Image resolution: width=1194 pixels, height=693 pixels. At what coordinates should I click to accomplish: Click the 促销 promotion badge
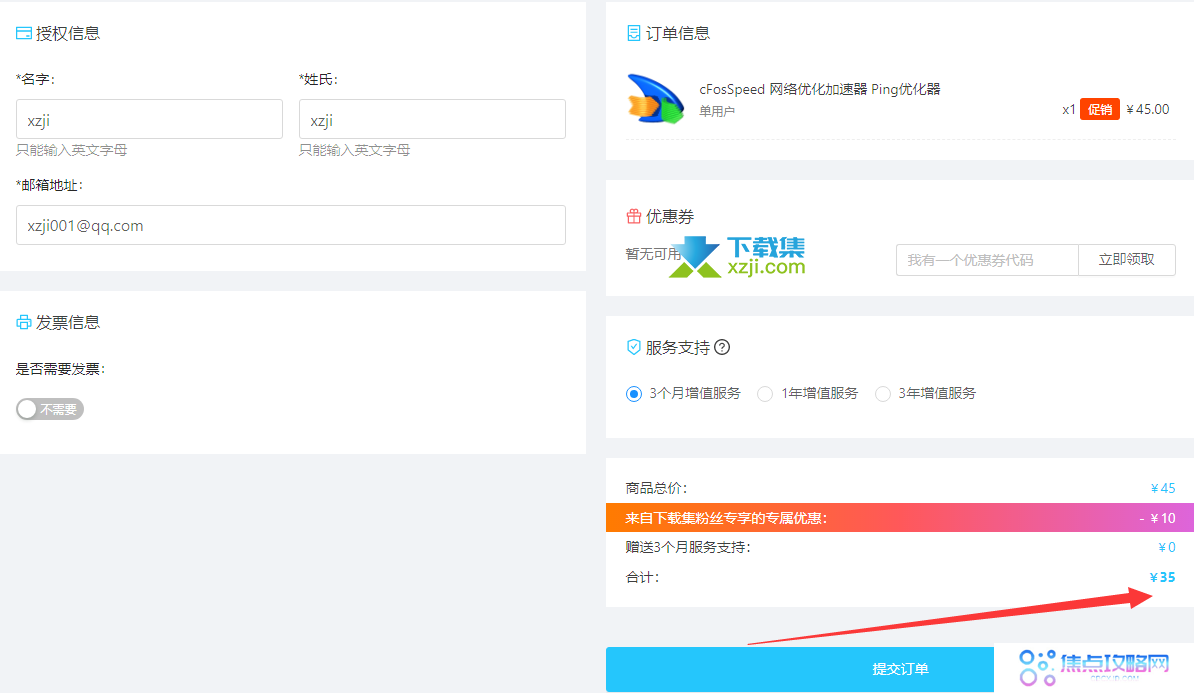point(1100,110)
